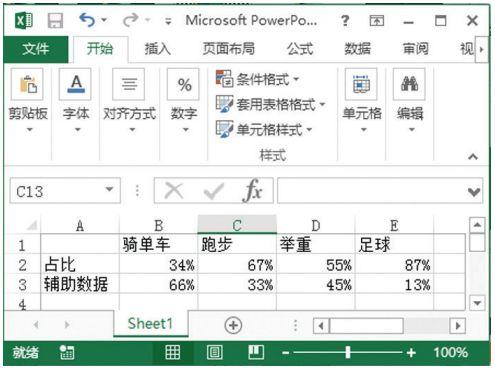
Task: Select cell containing 足球
Action: pyautogui.click(x=394, y=245)
